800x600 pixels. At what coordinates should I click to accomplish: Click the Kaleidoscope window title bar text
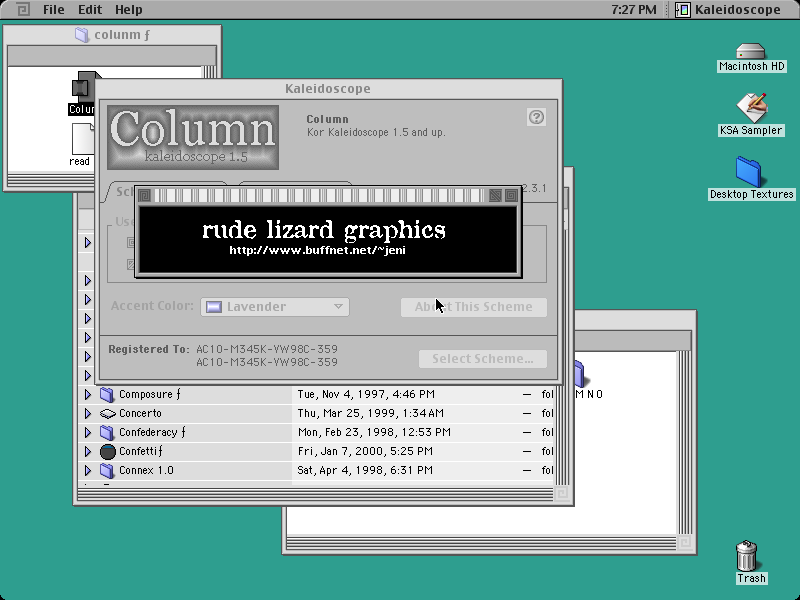click(328, 89)
